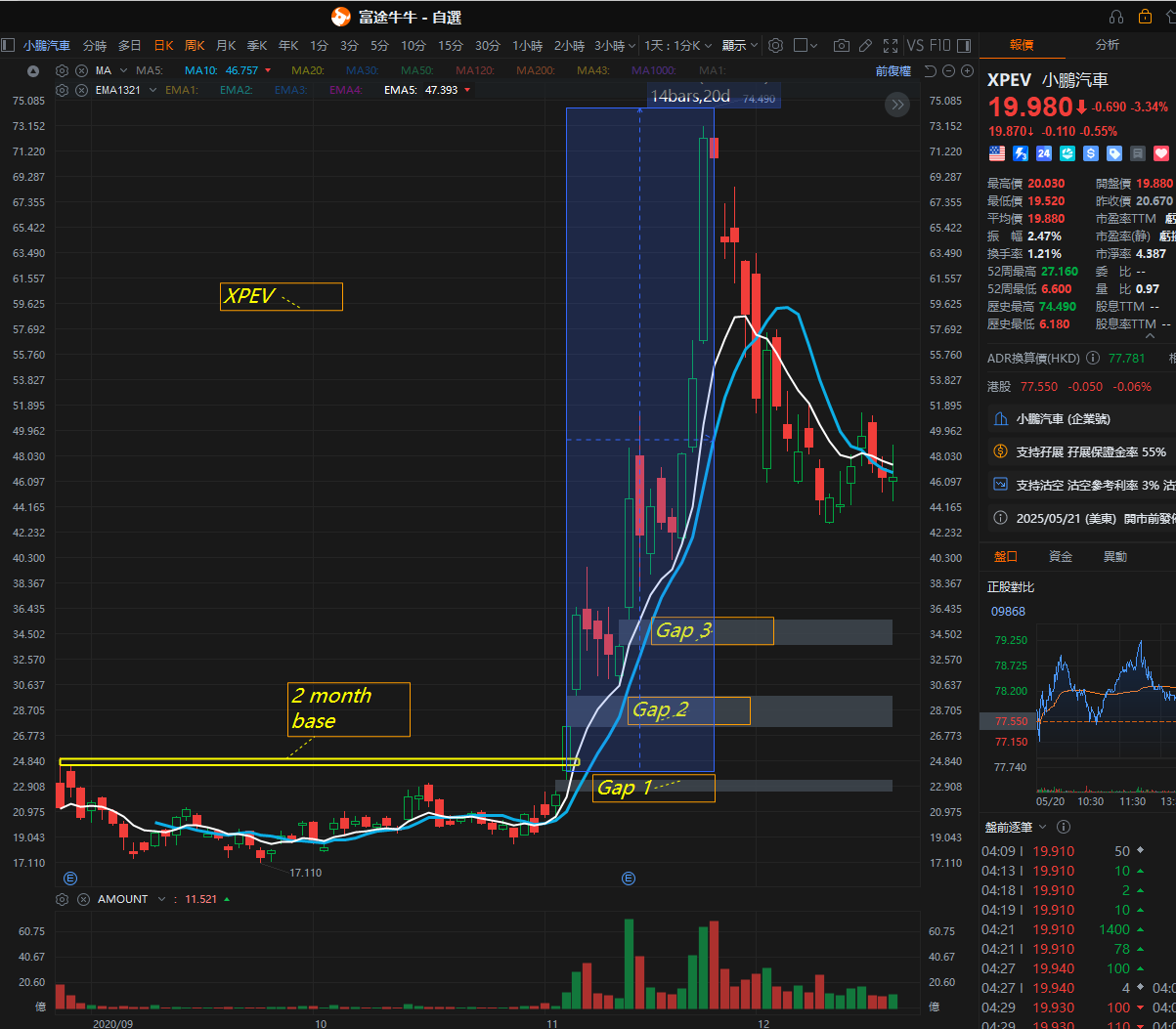Click 支持沽空 short selling row
Viewport: 1176px width, 1029px height.
pos(1081,484)
